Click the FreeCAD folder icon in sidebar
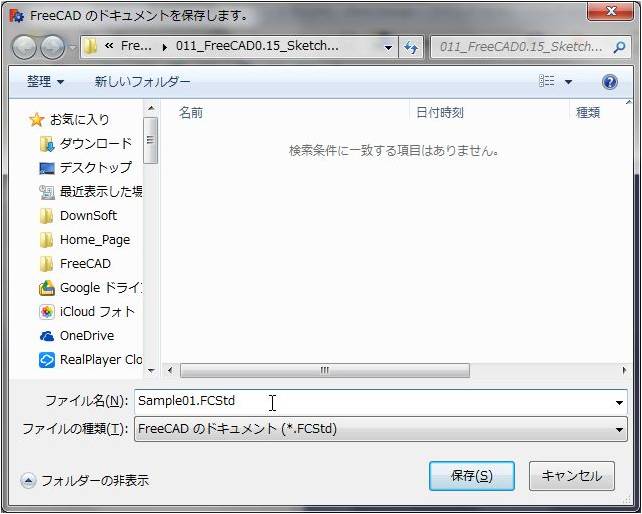The height and width of the screenshot is (514, 642). [x=46, y=264]
